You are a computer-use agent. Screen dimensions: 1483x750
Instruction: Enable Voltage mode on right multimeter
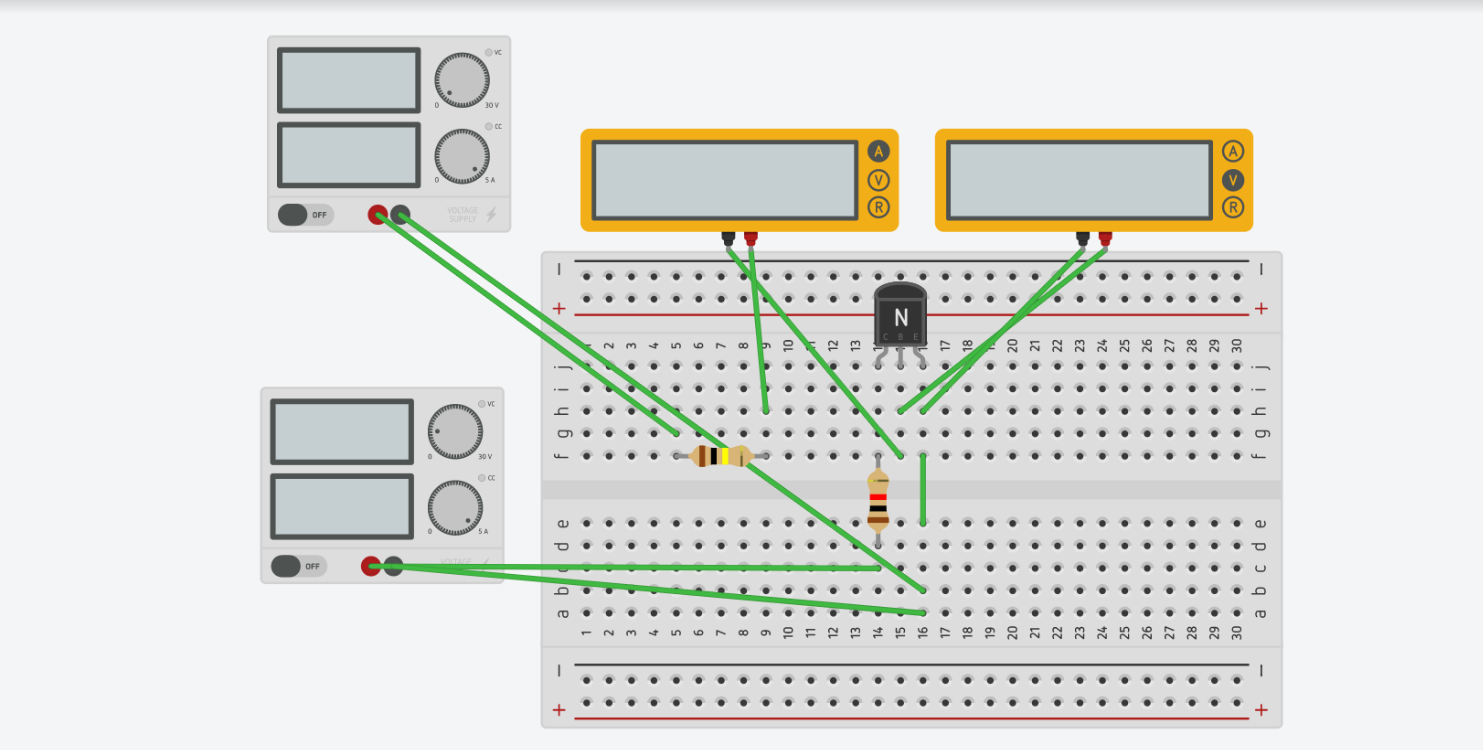tap(1231, 181)
